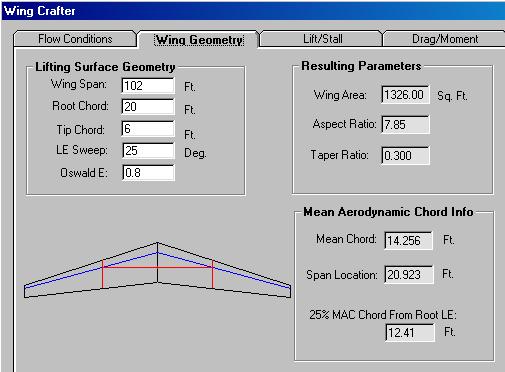
Task: Click the 'Aspect Ratio:' label
Action: coord(344,124)
